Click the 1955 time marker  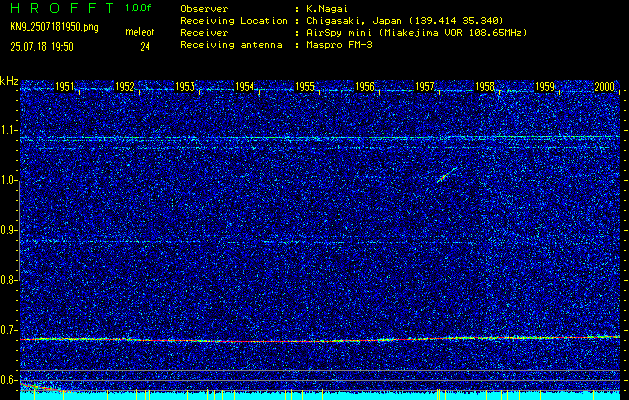point(304,87)
